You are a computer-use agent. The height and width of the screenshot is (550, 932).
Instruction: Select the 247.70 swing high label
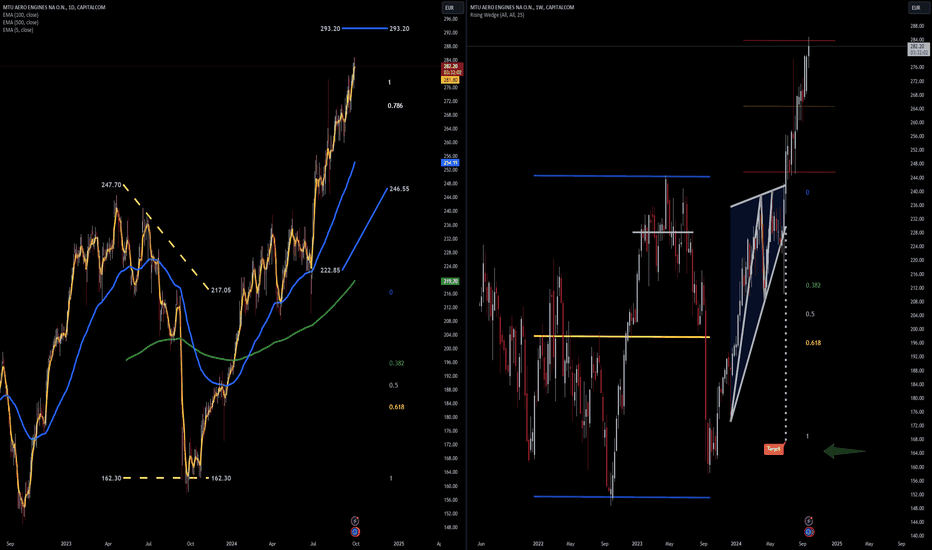111,185
